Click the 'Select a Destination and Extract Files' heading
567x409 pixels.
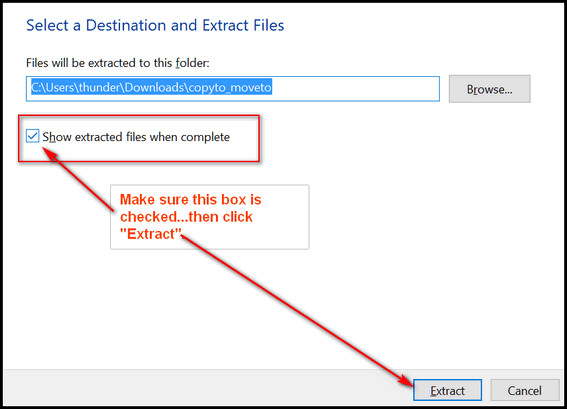click(155, 25)
